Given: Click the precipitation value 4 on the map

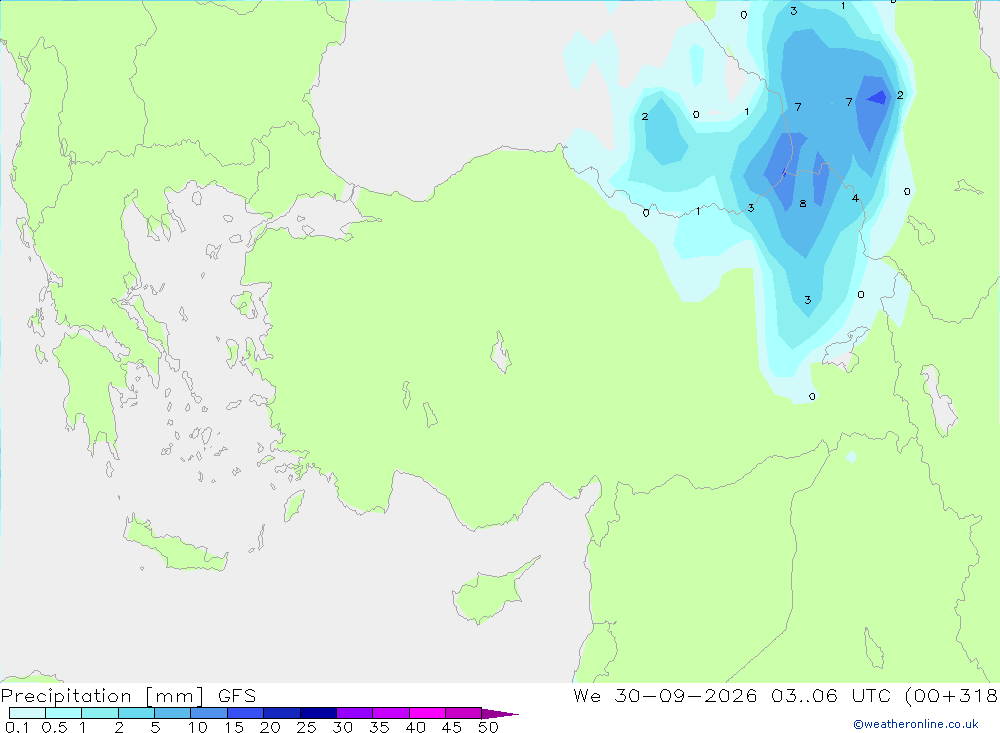Looking at the screenshot, I should point(855,198).
